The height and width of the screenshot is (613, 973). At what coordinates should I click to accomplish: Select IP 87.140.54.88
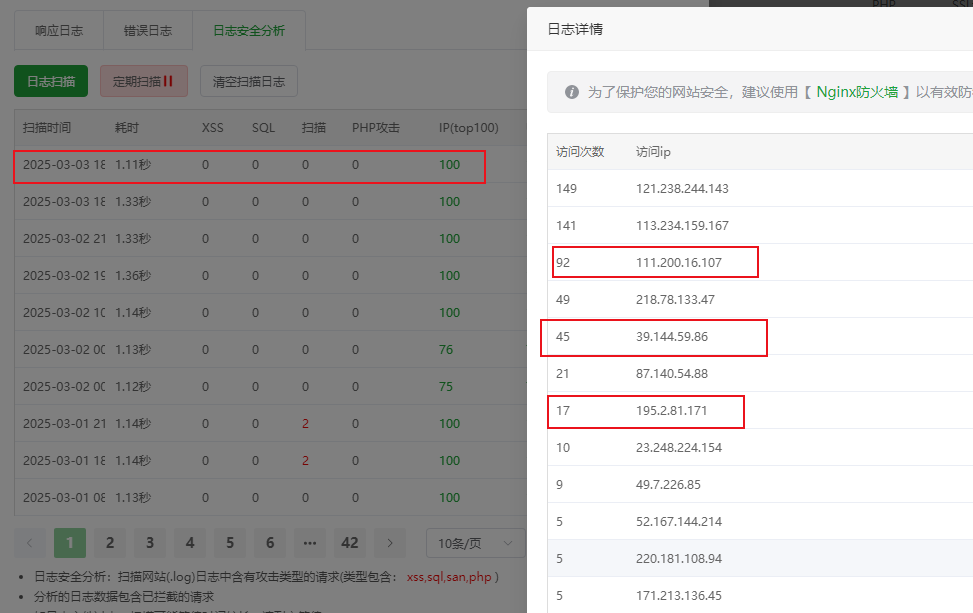pos(671,374)
